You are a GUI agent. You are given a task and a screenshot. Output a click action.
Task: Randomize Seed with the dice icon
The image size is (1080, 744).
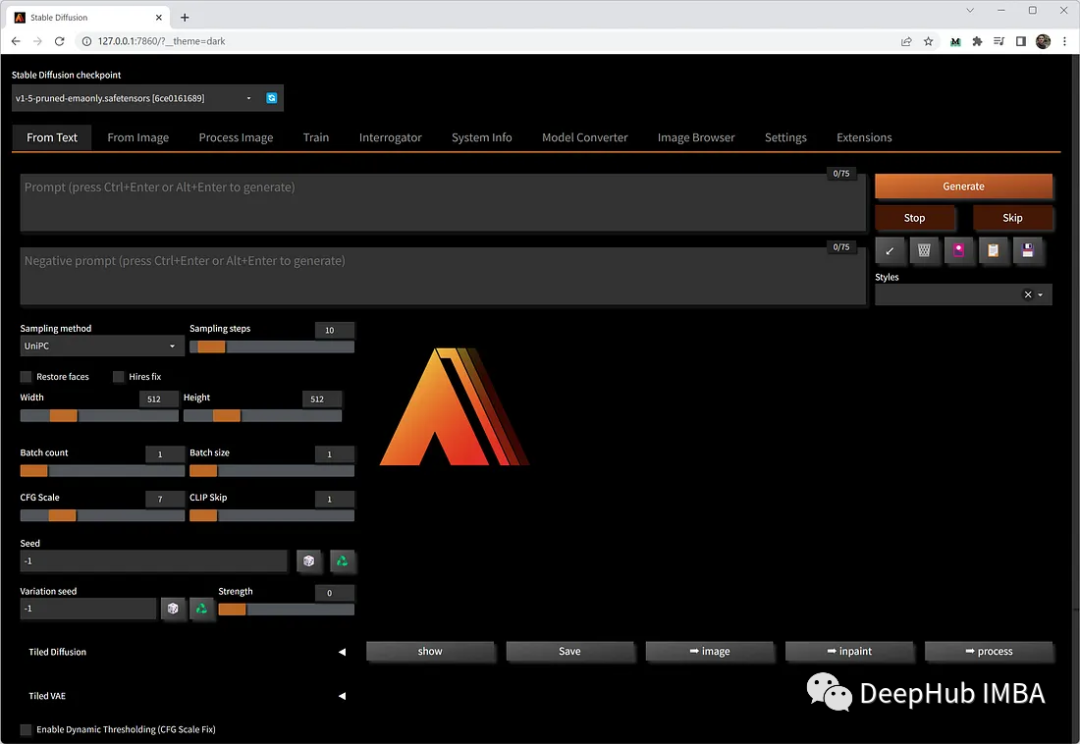(309, 561)
